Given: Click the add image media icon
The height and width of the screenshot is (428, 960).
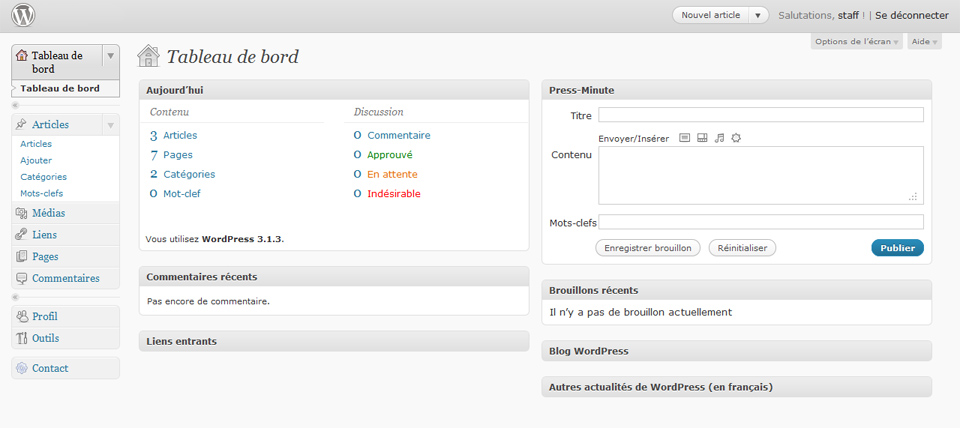Looking at the screenshot, I should point(685,138).
